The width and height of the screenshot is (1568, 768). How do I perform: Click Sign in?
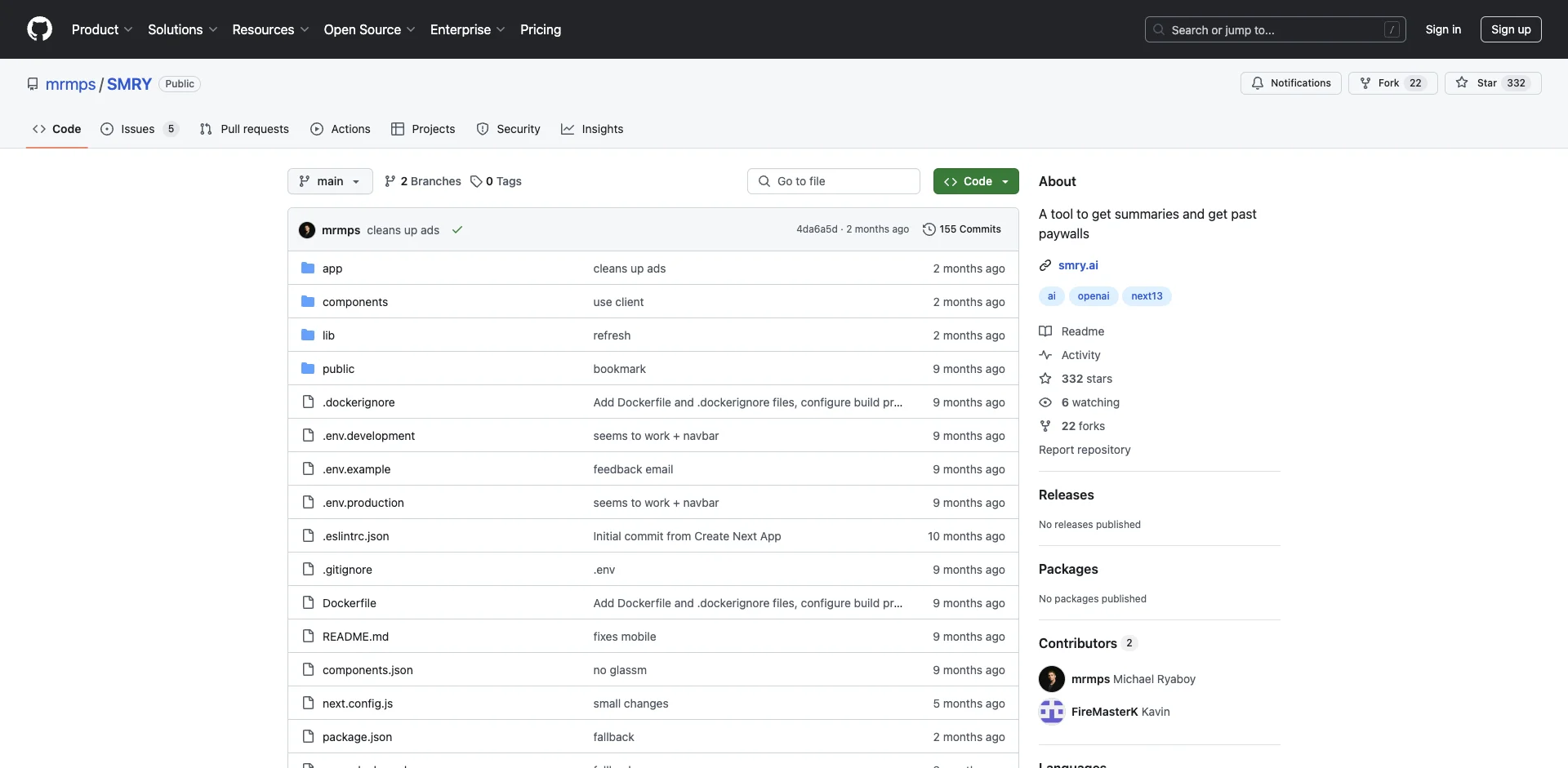1443,29
